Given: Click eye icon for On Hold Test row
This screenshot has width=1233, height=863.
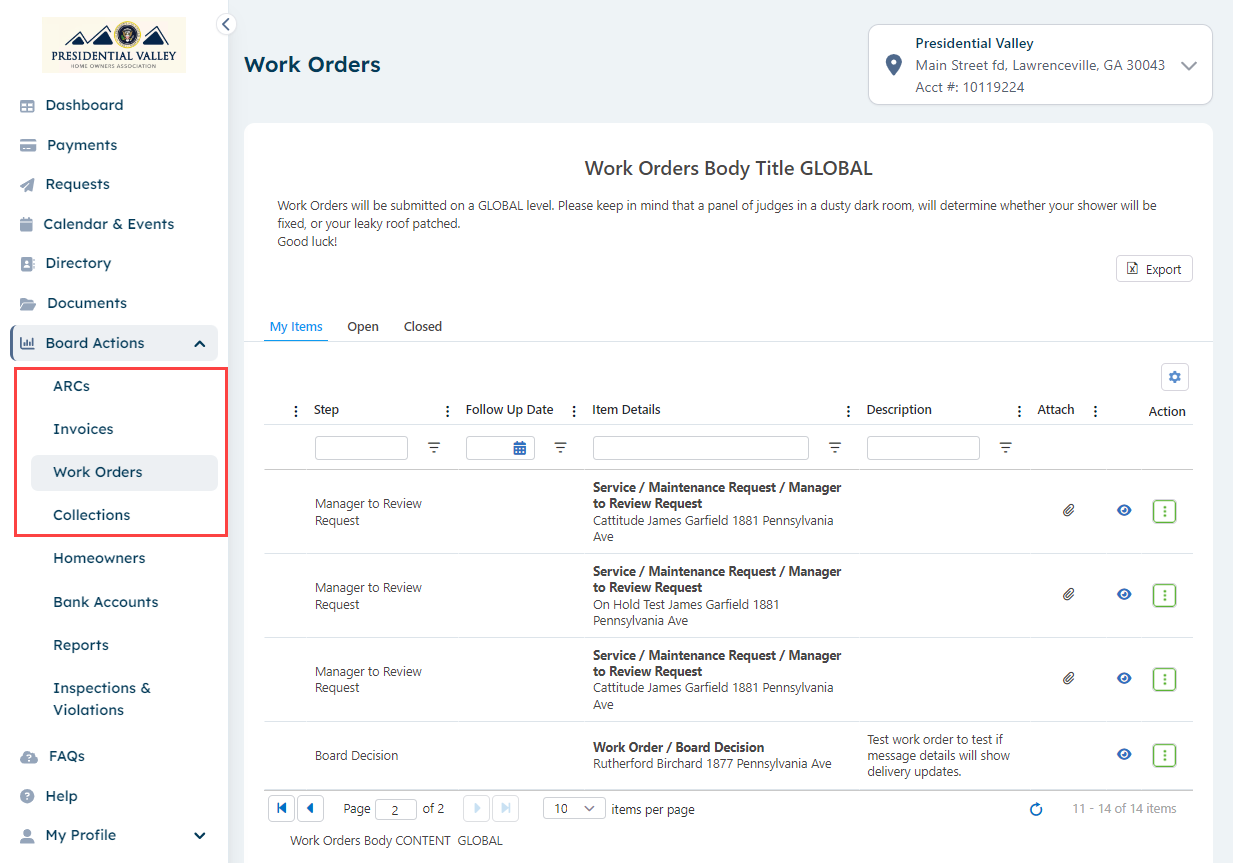Looking at the screenshot, I should coord(1124,595).
